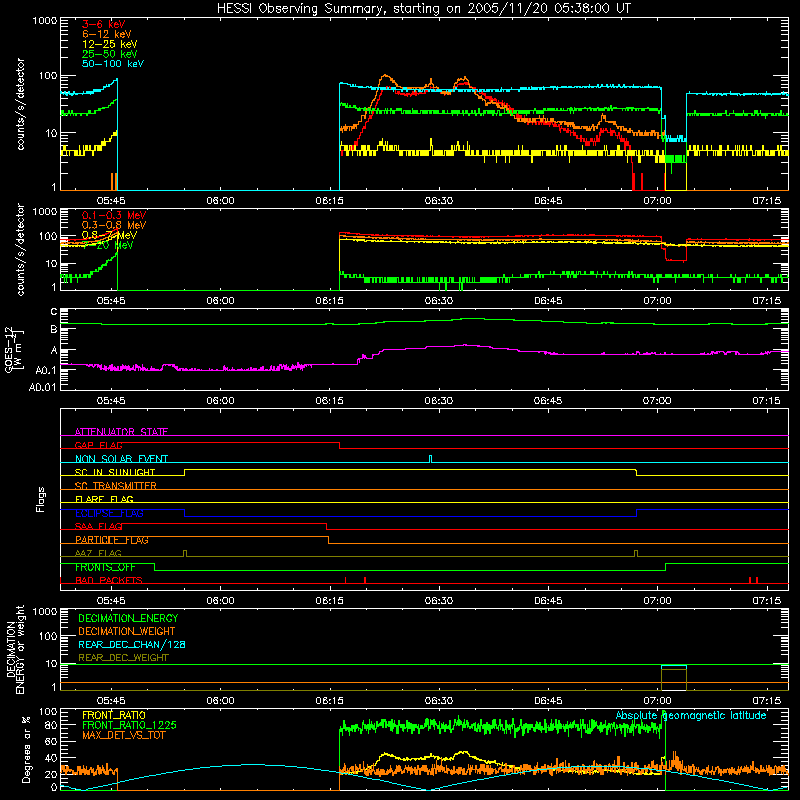Click the Degrees or % axis label
Image resolution: width=800 pixels, height=800 pixels.
pos(26,749)
